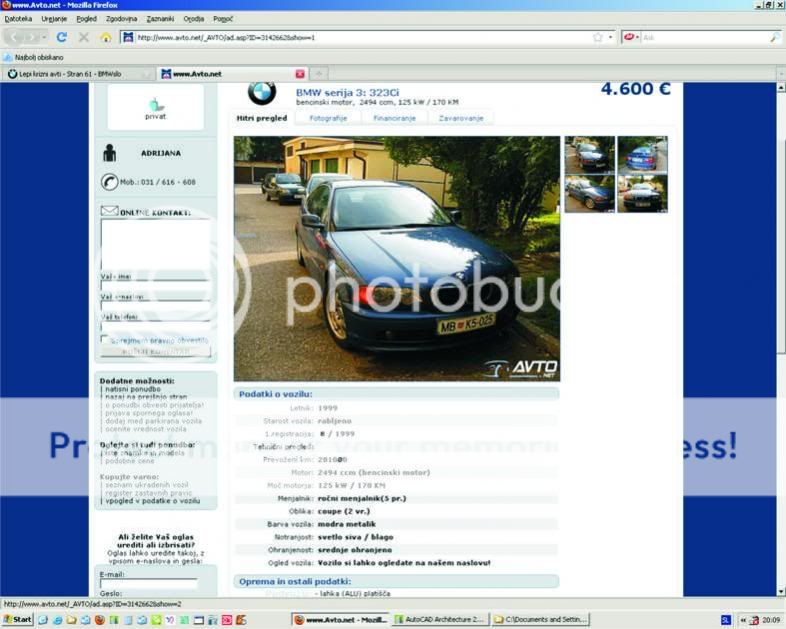Click the Vaš ime input field

click(155, 286)
